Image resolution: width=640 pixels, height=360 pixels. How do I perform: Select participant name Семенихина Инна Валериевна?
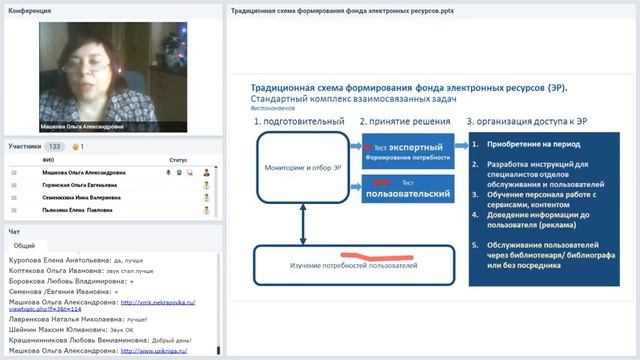coord(82,198)
